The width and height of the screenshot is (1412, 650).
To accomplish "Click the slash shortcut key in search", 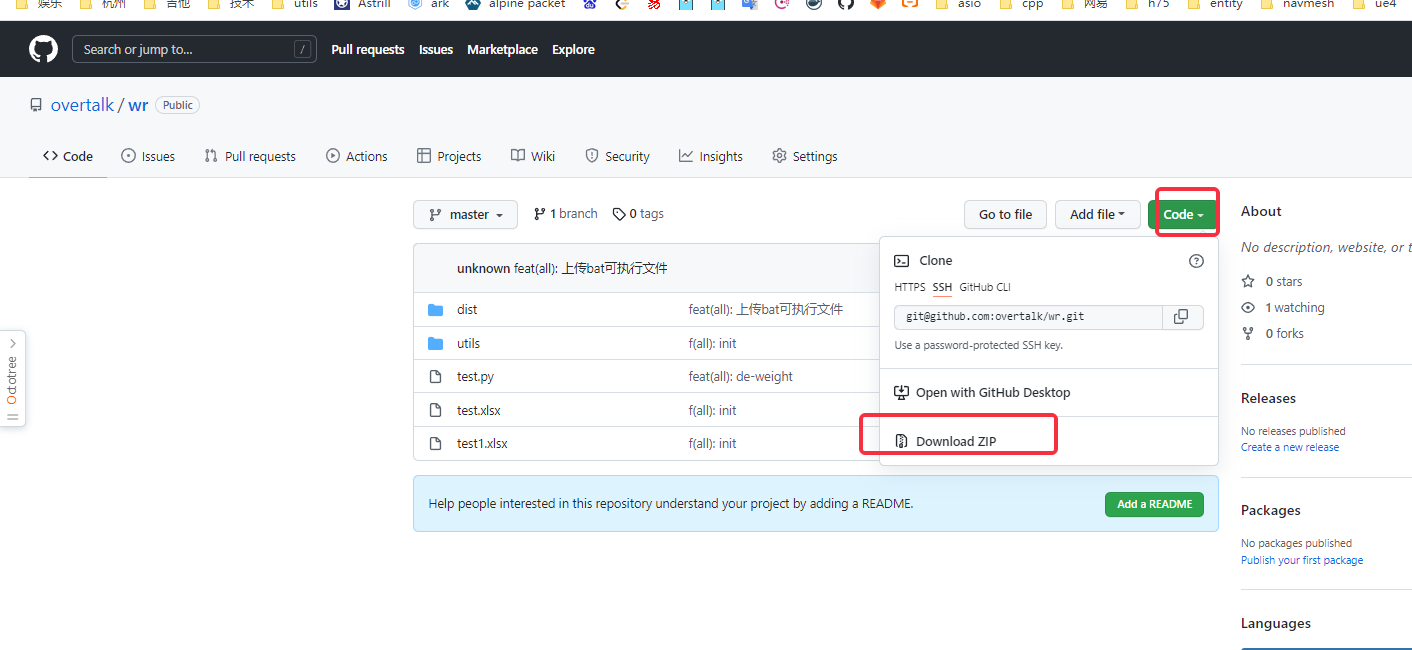I will (302, 49).
